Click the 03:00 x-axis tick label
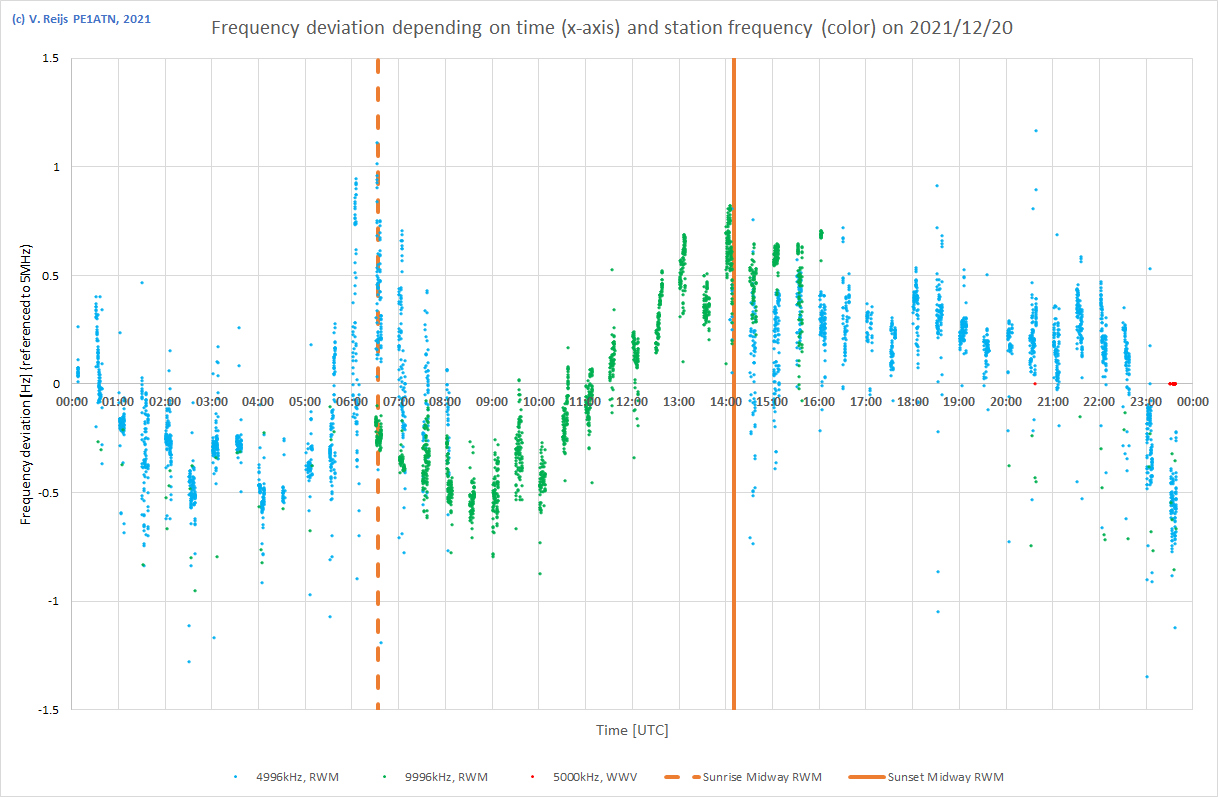This screenshot has height=797, width=1218. click(212, 401)
